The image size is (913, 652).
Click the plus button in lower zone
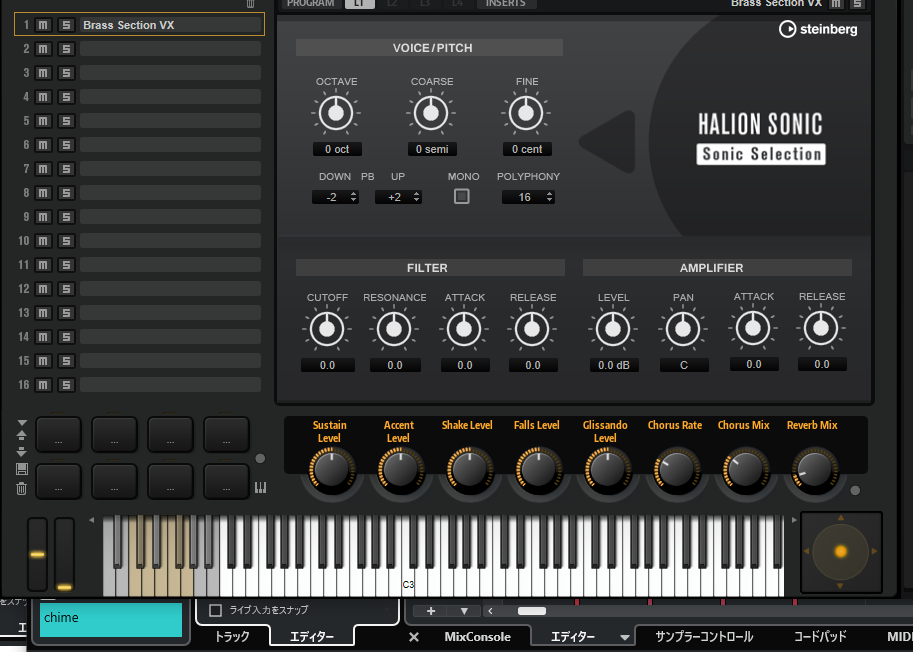point(431,611)
